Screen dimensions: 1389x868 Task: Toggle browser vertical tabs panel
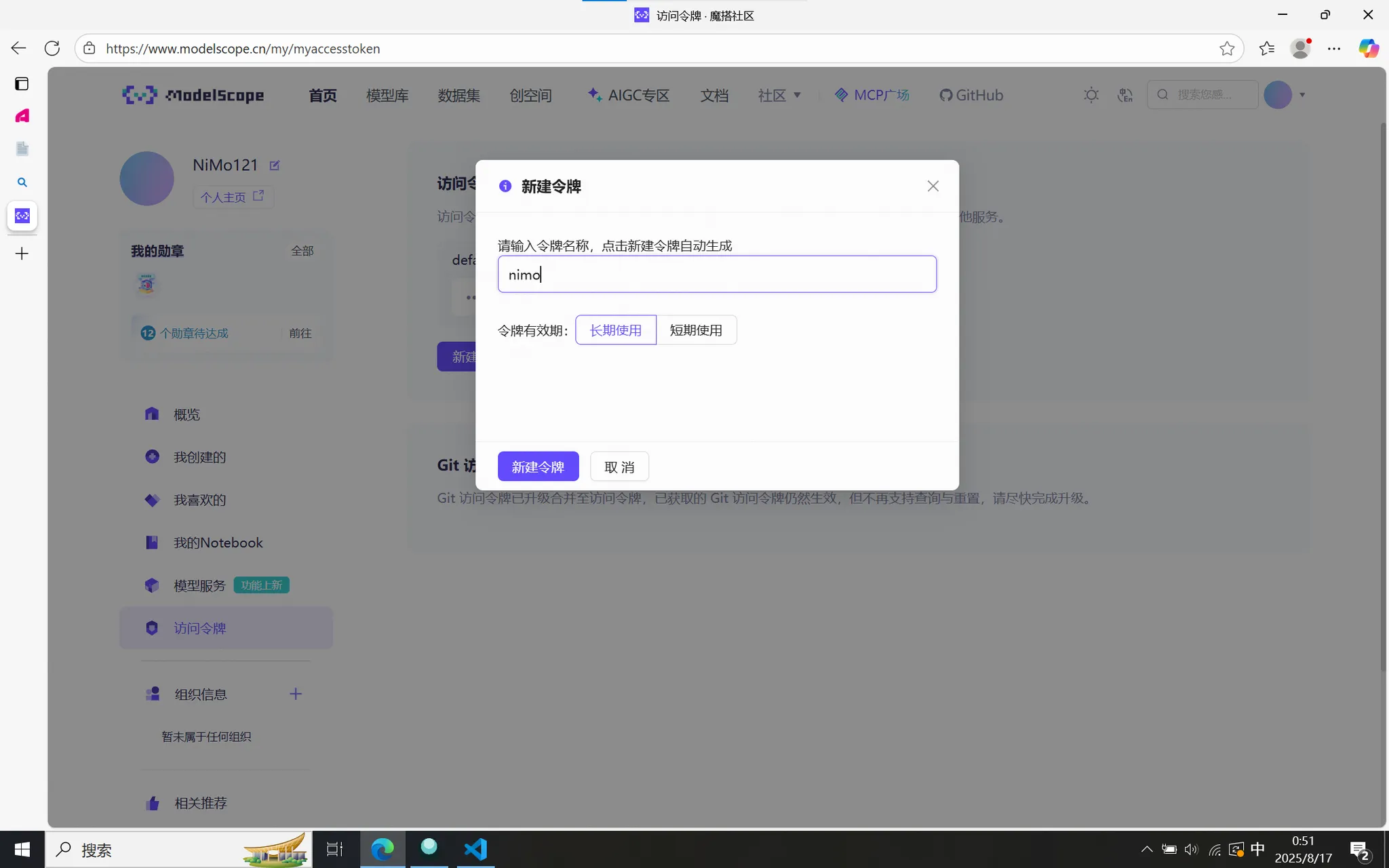[x=22, y=83]
